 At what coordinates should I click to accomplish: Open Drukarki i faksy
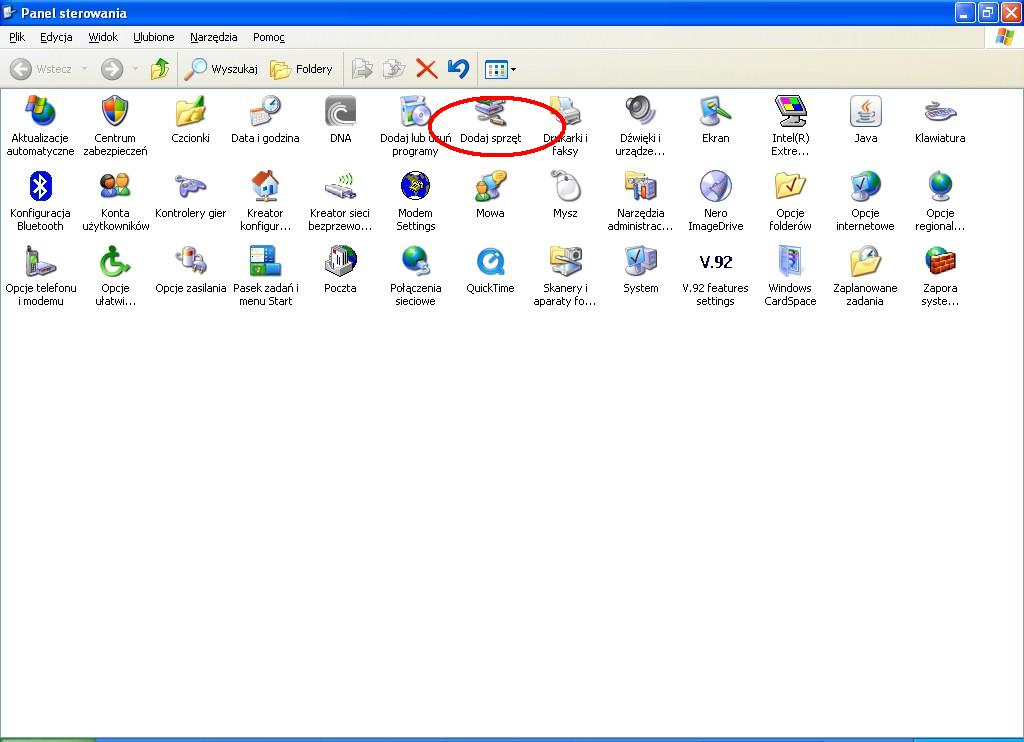coord(565,126)
